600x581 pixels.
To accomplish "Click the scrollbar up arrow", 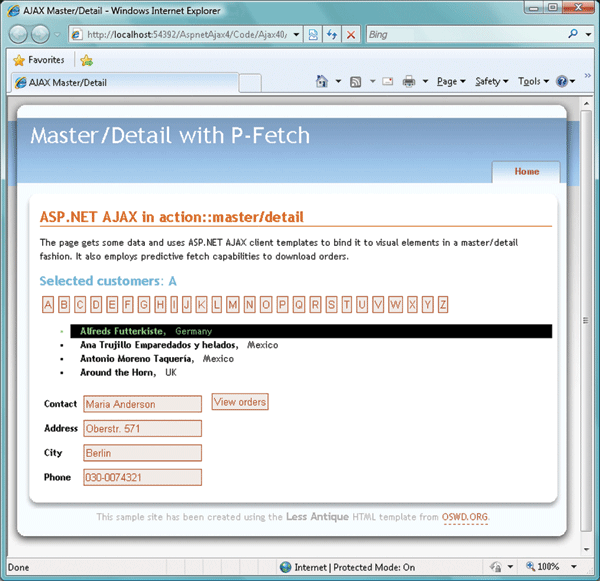I will pyautogui.click(x=586, y=103).
